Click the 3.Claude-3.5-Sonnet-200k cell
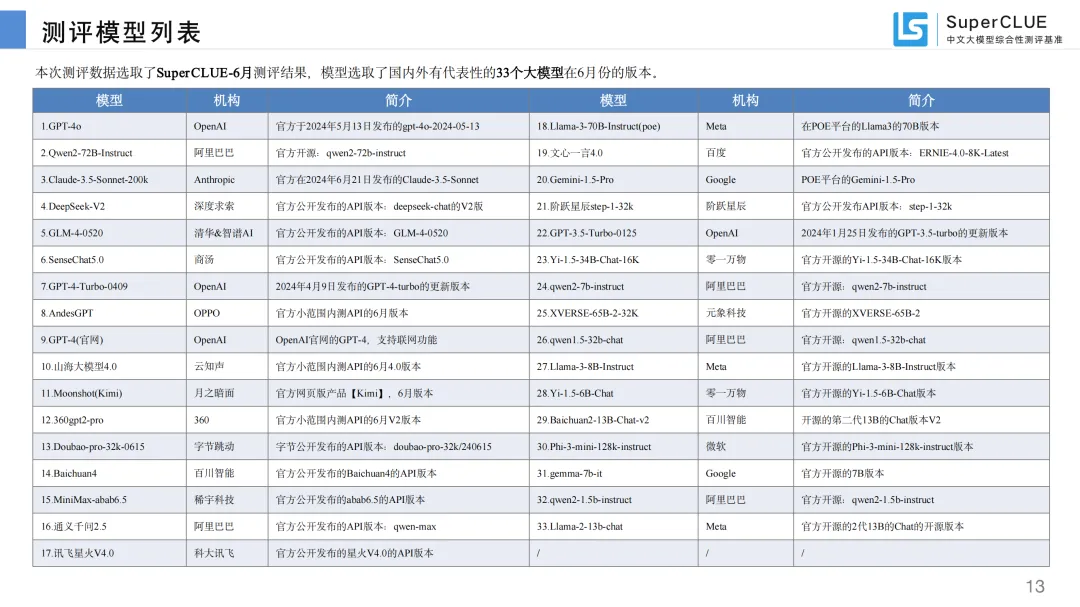 110,180
